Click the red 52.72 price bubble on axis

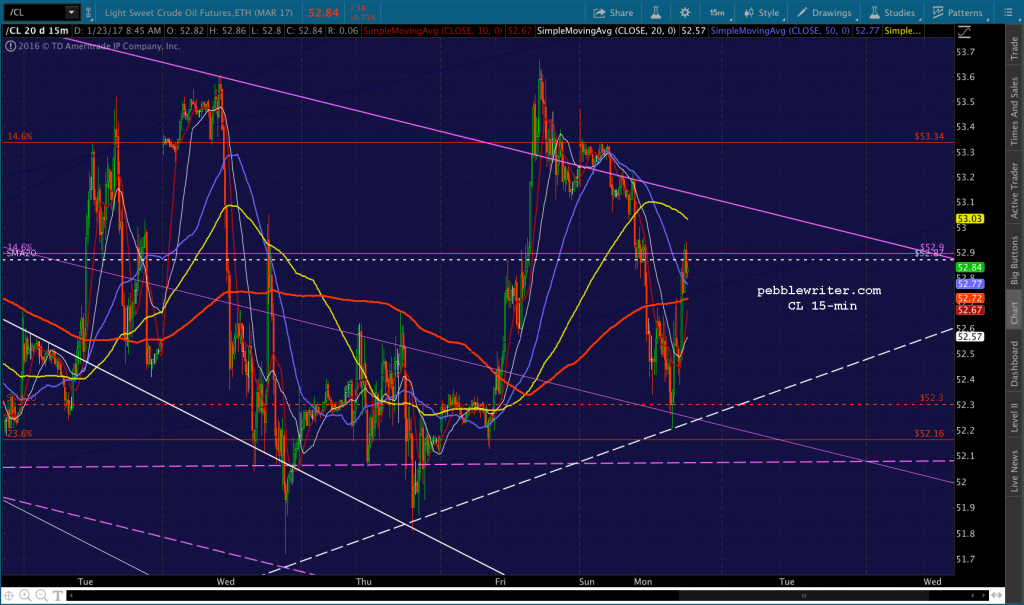[970, 298]
